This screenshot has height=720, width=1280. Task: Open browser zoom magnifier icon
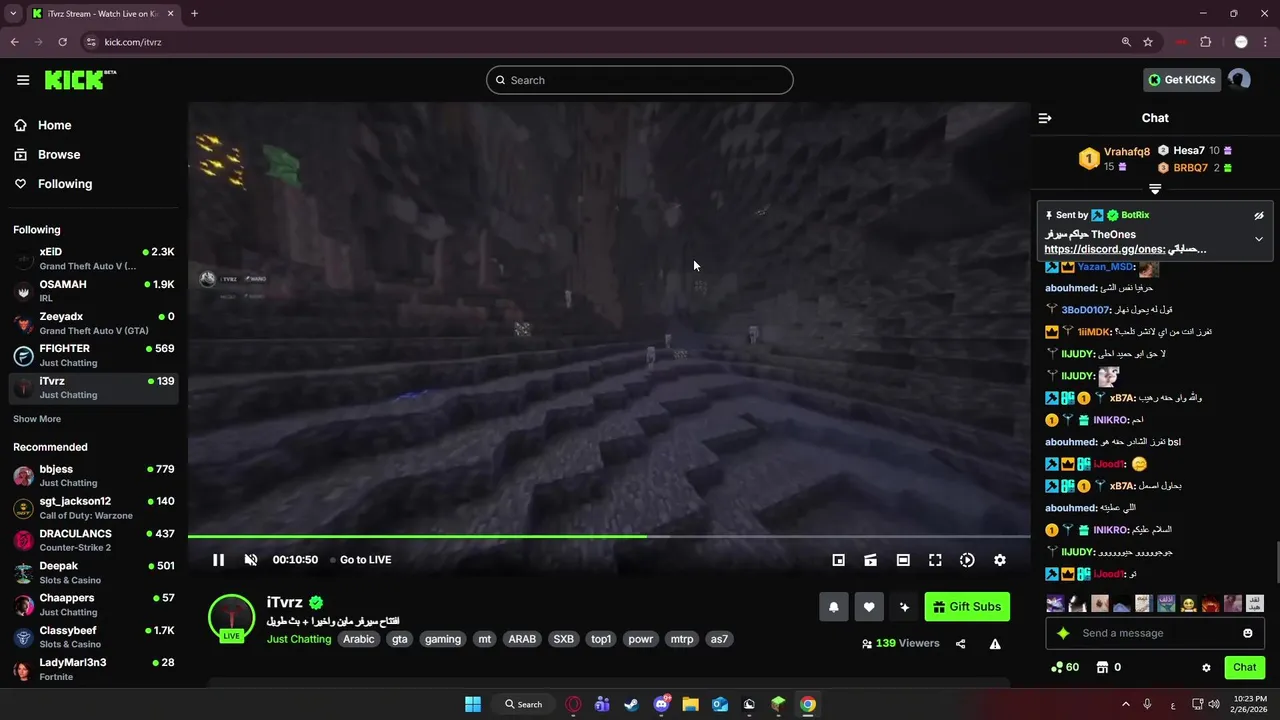click(x=1126, y=42)
